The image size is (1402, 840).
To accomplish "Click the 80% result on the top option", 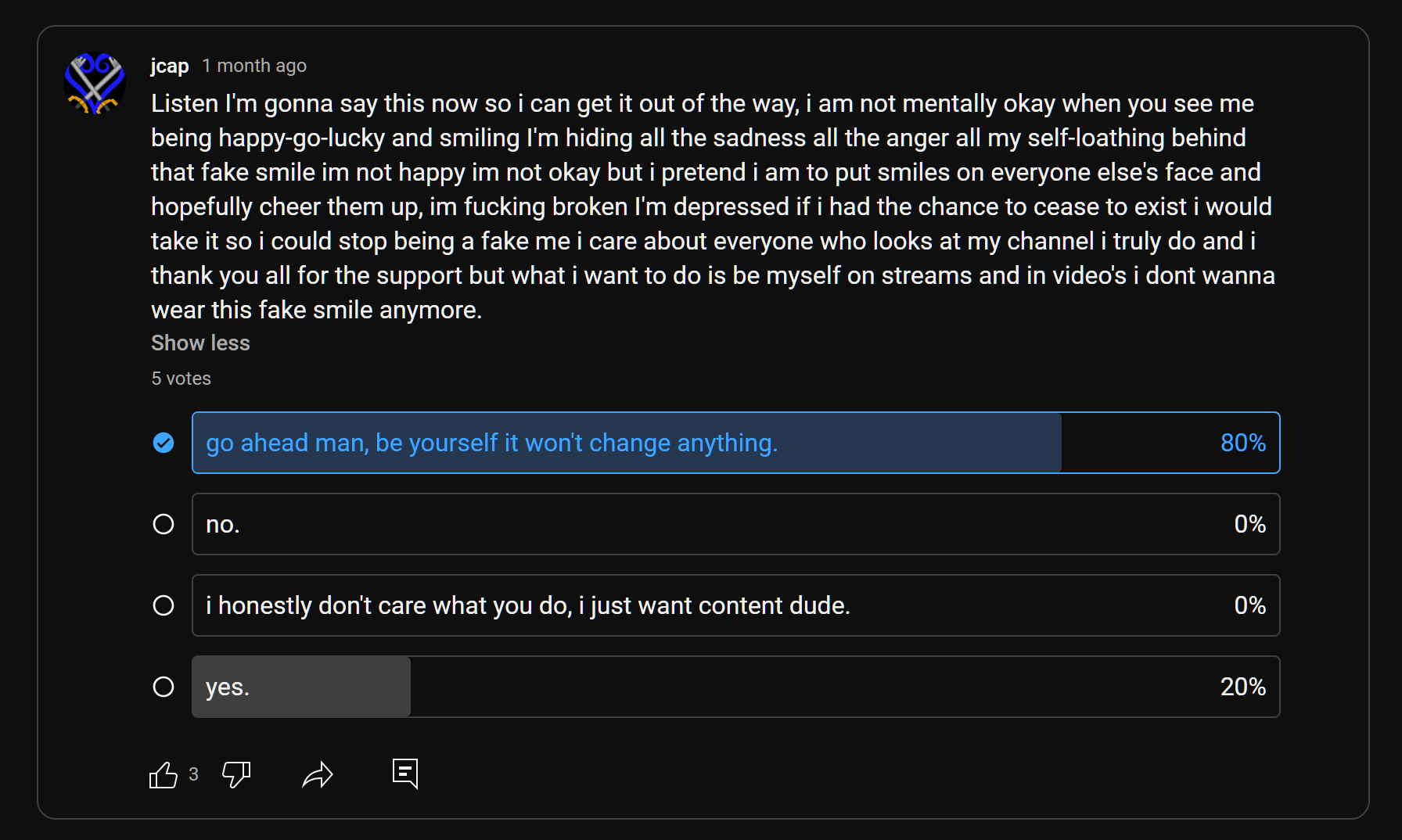I will [1243, 443].
